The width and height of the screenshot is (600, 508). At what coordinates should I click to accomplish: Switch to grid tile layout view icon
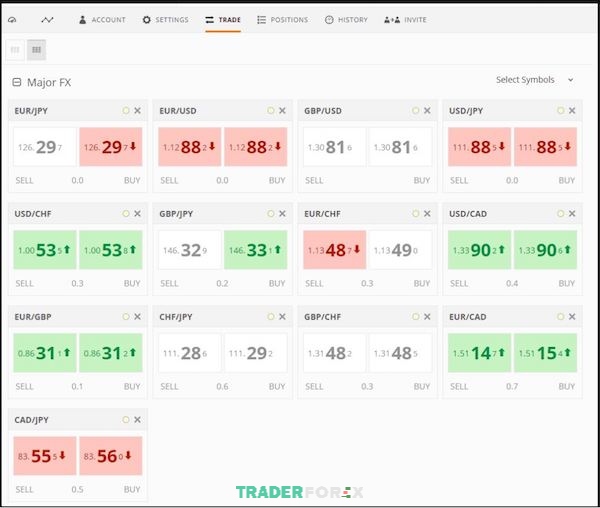[x=36, y=50]
